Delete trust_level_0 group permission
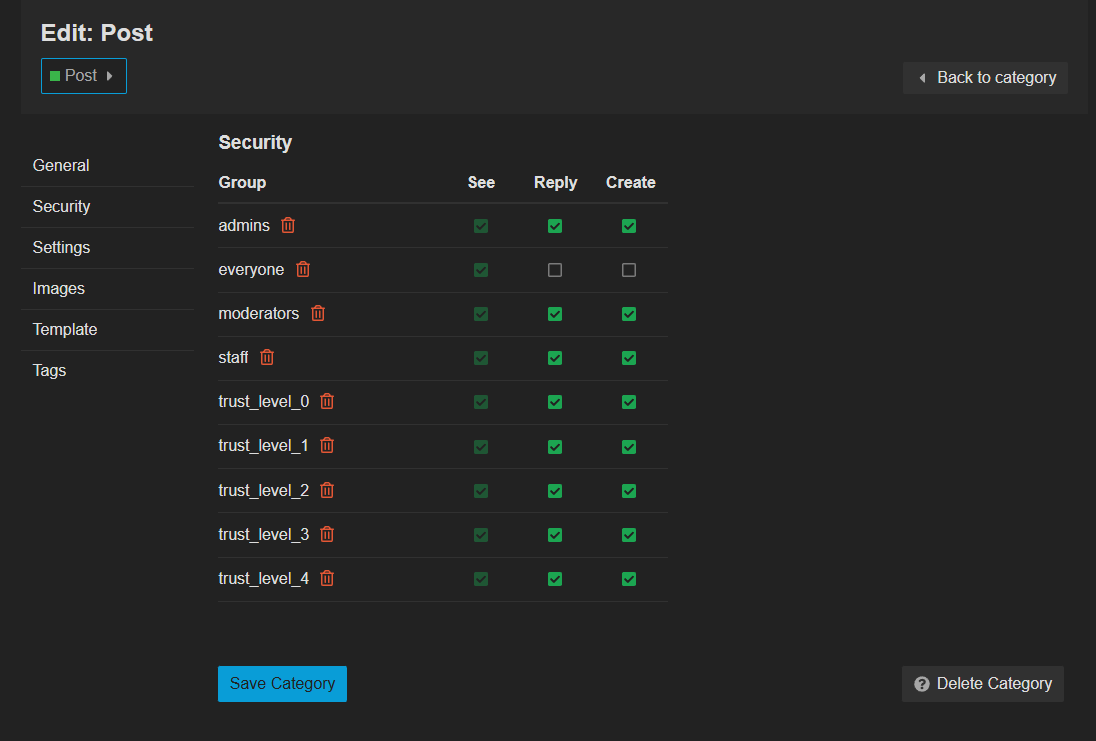 327,401
